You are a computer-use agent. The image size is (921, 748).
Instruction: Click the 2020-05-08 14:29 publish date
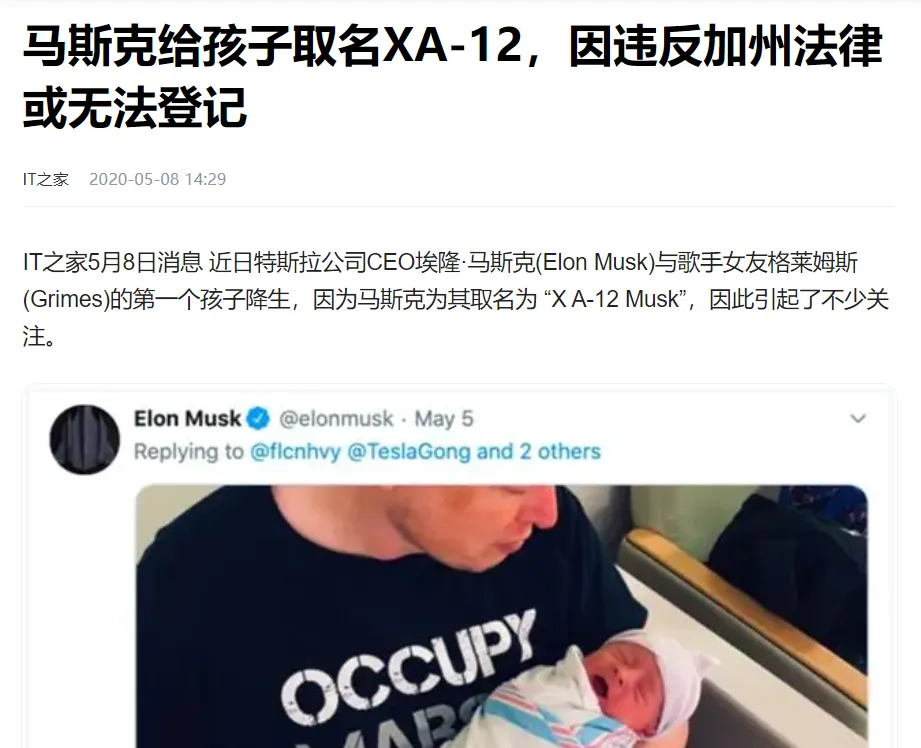pos(157,179)
